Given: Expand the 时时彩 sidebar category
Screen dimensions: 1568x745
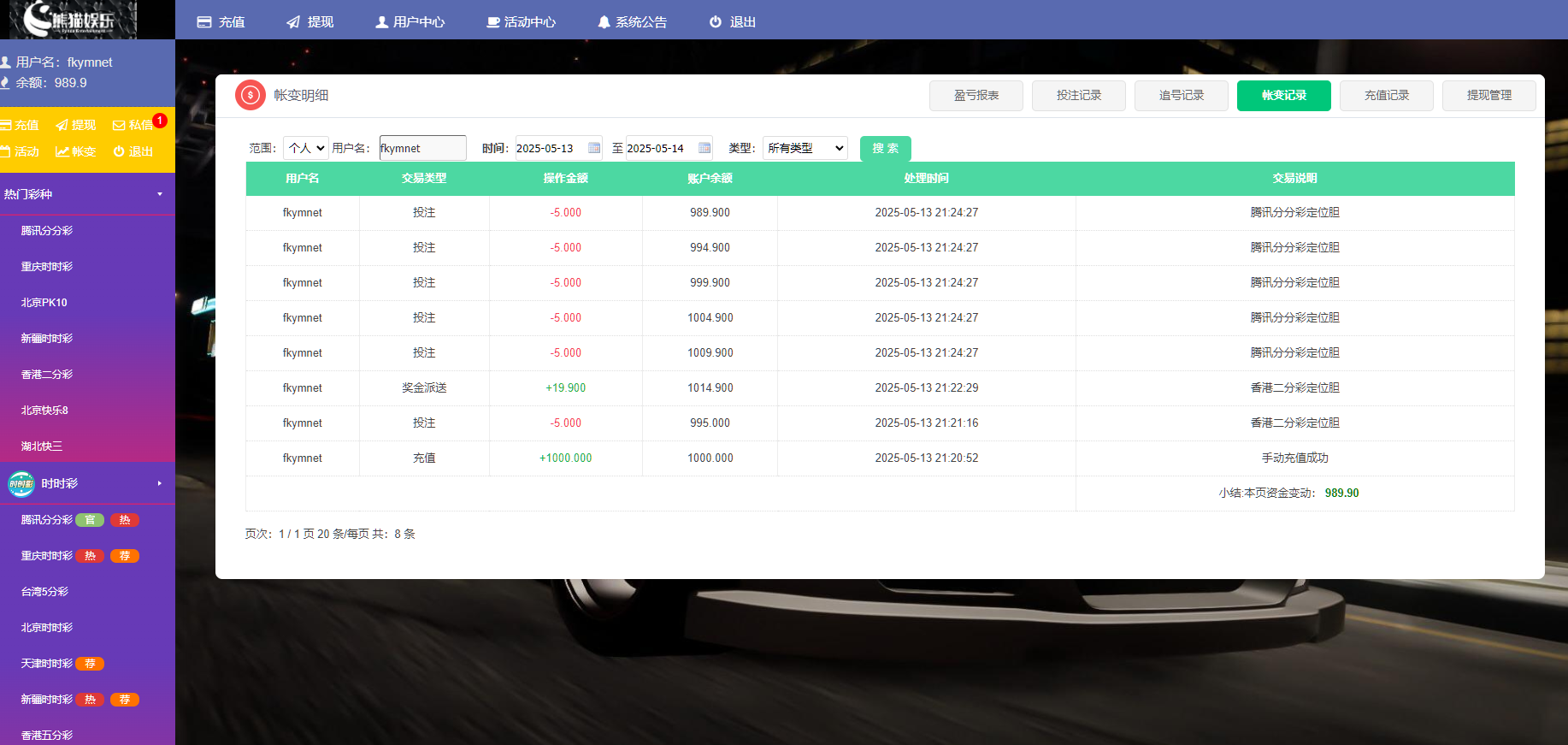Looking at the screenshot, I should pyautogui.click(x=159, y=483).
